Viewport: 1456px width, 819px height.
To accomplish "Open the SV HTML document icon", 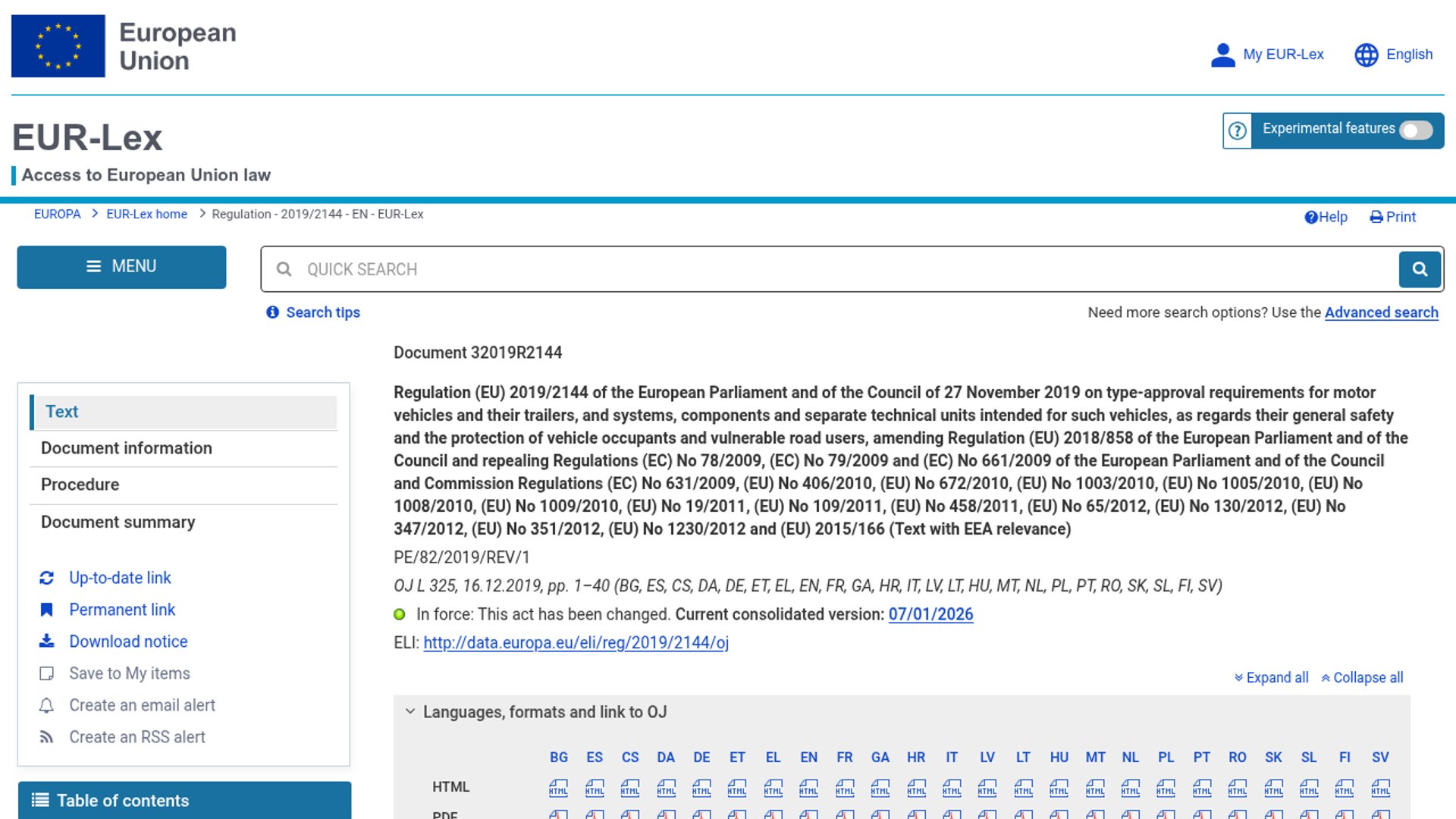I will (x=1380, y=788).
